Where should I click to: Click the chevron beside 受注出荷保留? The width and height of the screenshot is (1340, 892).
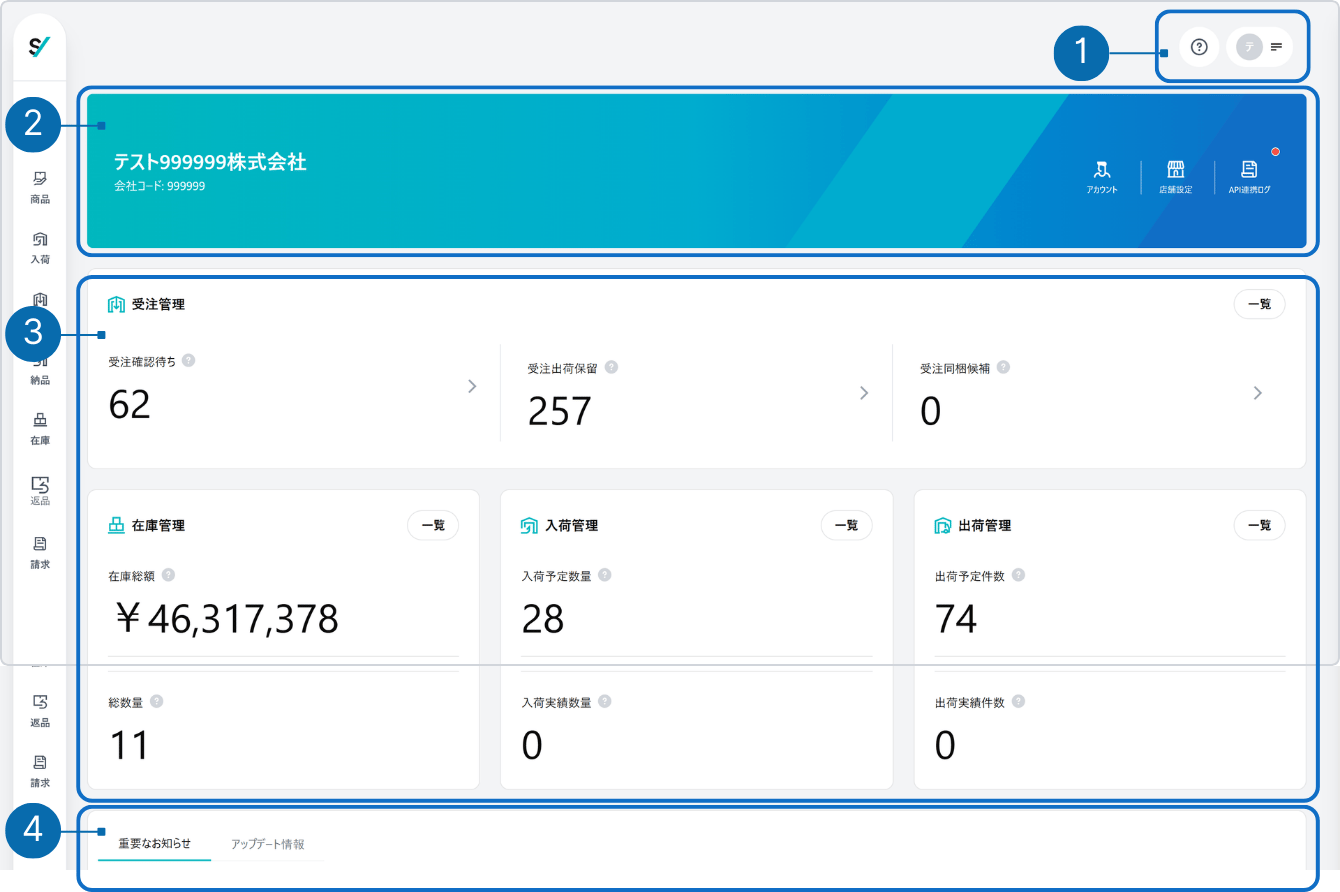pyautogui.click(x=864, y=393)
